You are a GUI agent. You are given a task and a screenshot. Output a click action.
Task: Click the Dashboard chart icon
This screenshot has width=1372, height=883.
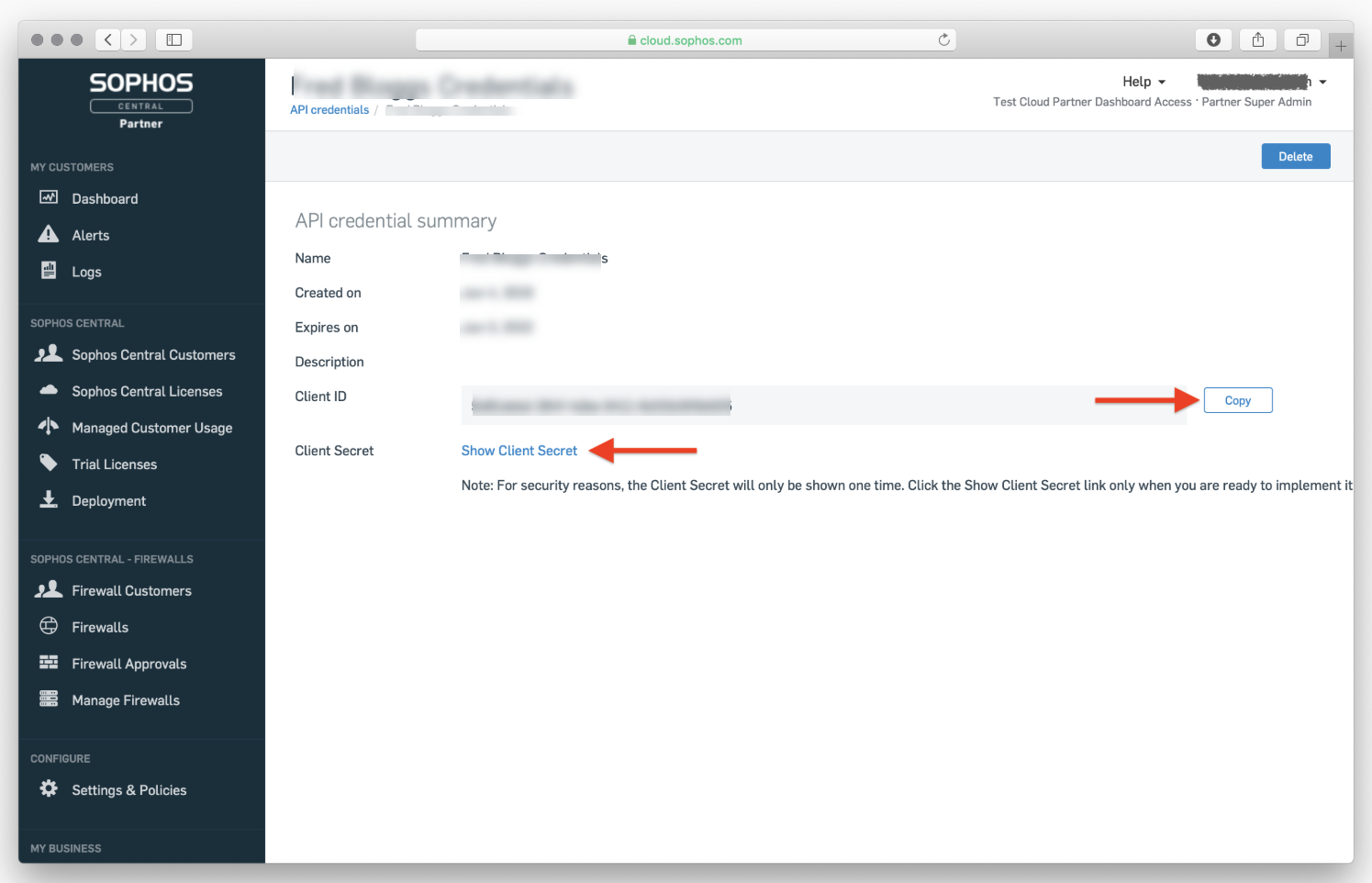click(49, 197)
